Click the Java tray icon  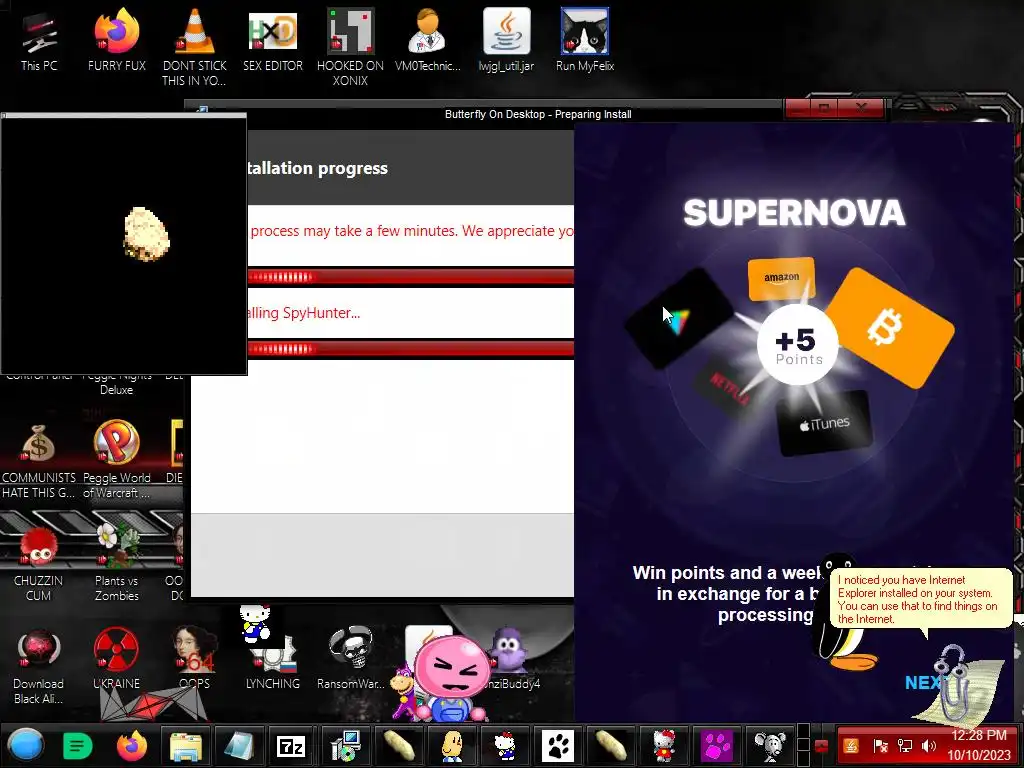[x=852, y=746]
